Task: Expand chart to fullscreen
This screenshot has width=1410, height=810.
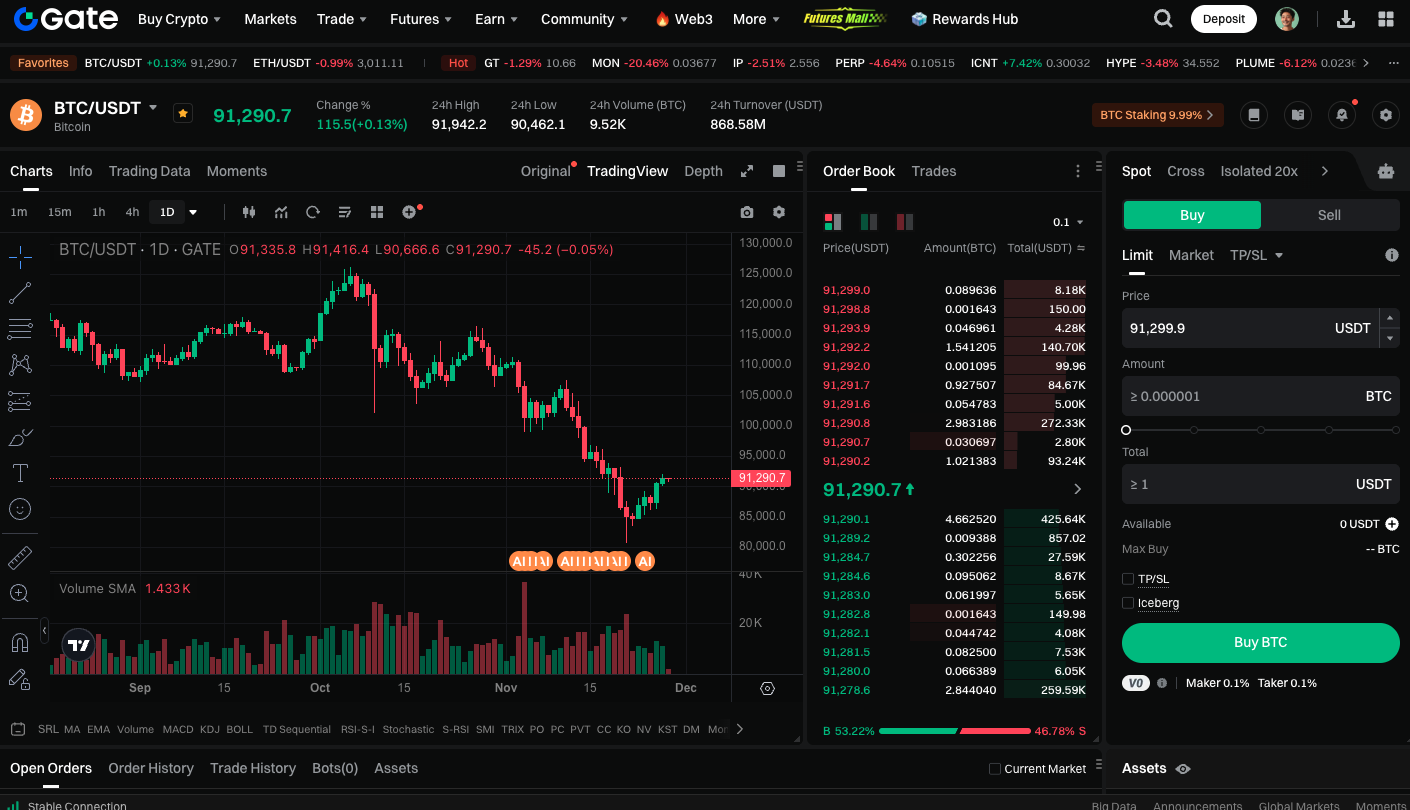Action: 746,171
